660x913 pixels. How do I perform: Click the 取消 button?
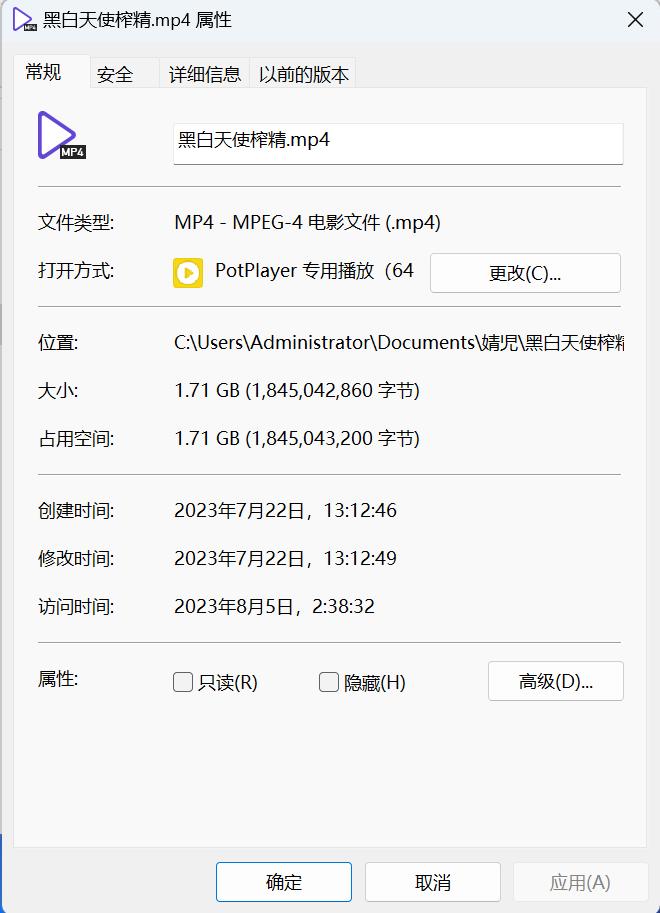(x=432, y=882)
